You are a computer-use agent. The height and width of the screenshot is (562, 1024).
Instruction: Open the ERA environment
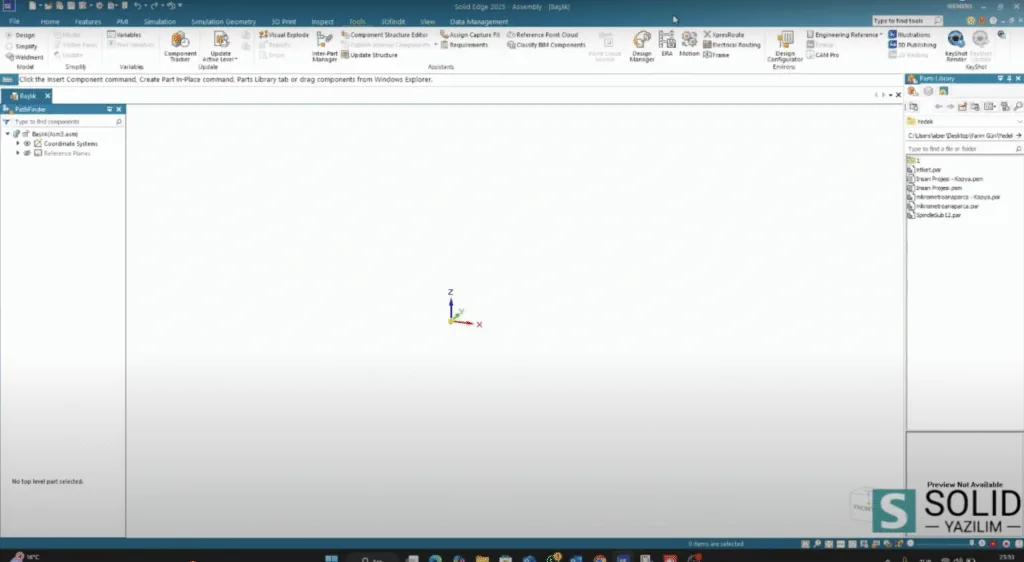pos(666,44)
